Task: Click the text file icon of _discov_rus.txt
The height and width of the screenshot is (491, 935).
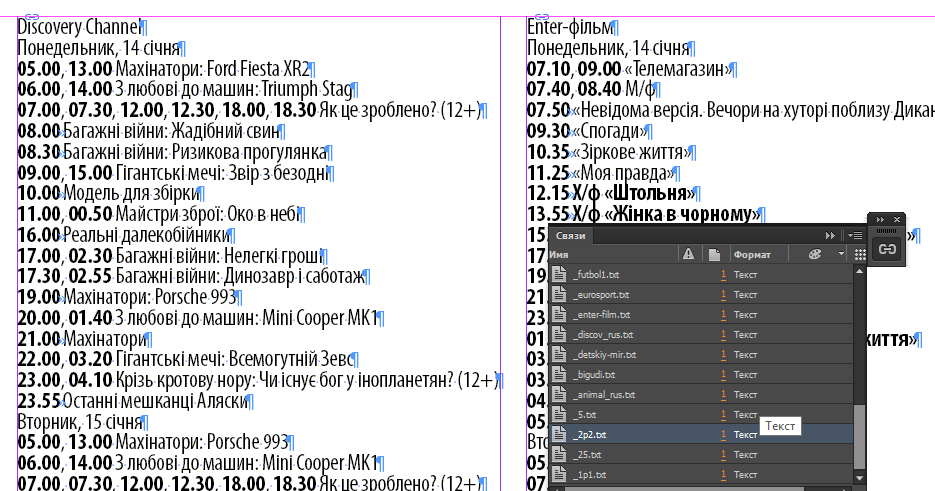Action: 559,335
